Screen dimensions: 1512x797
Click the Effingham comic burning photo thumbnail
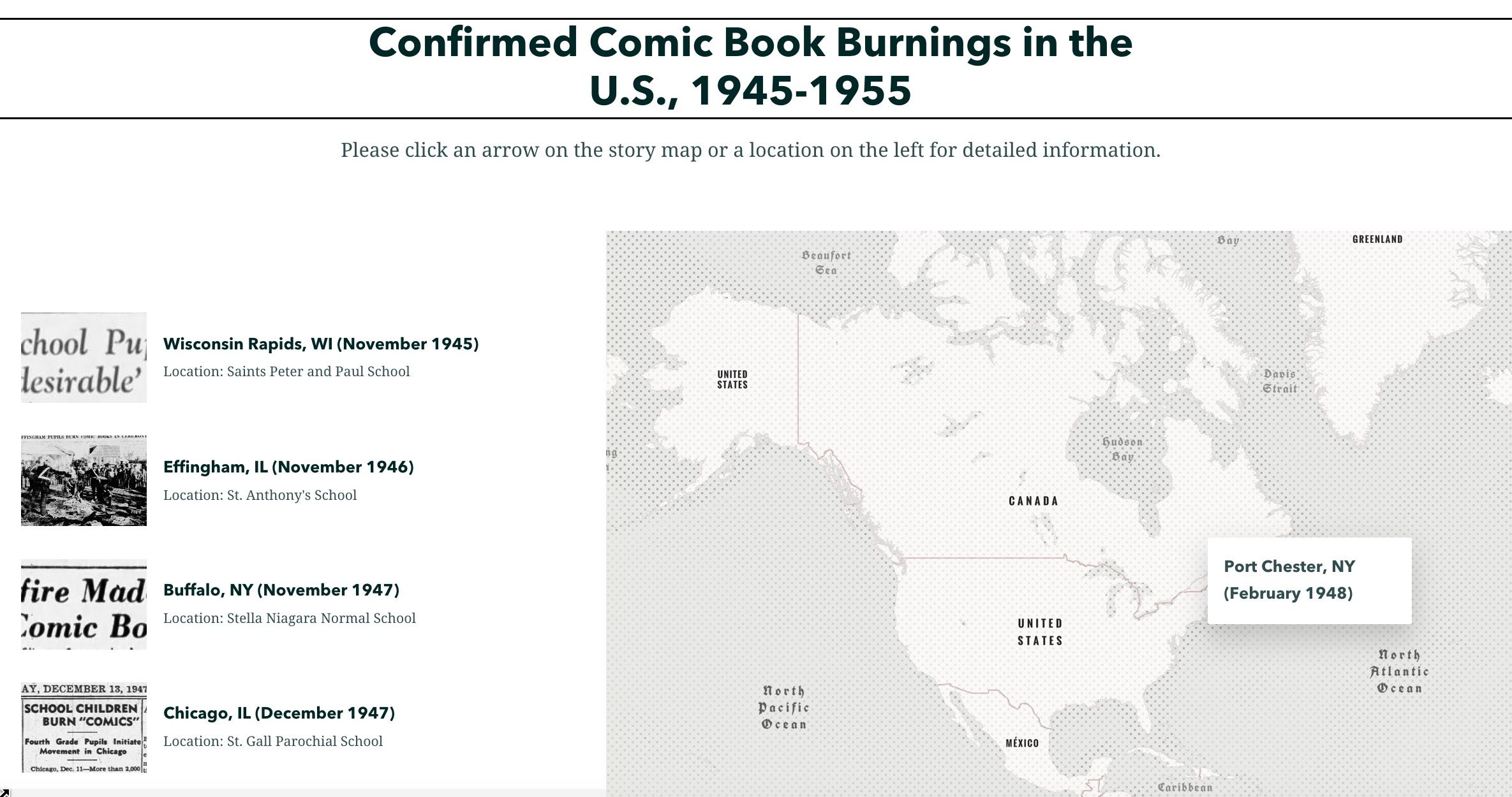point(84,481)
